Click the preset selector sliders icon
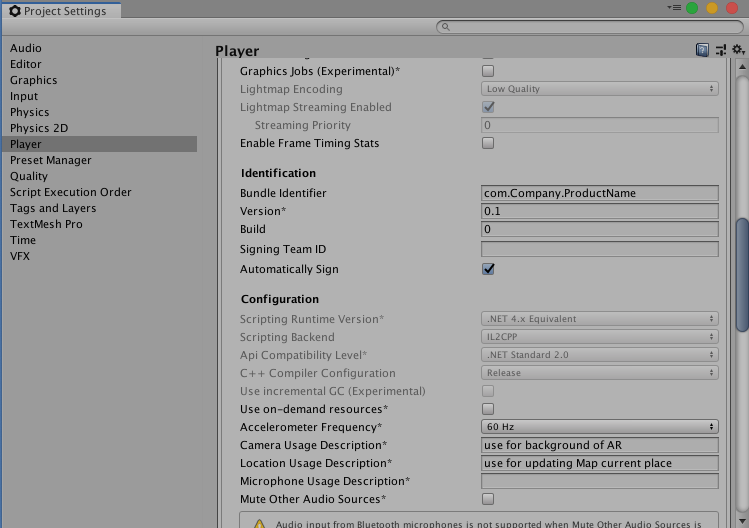 tap(720, 50)
